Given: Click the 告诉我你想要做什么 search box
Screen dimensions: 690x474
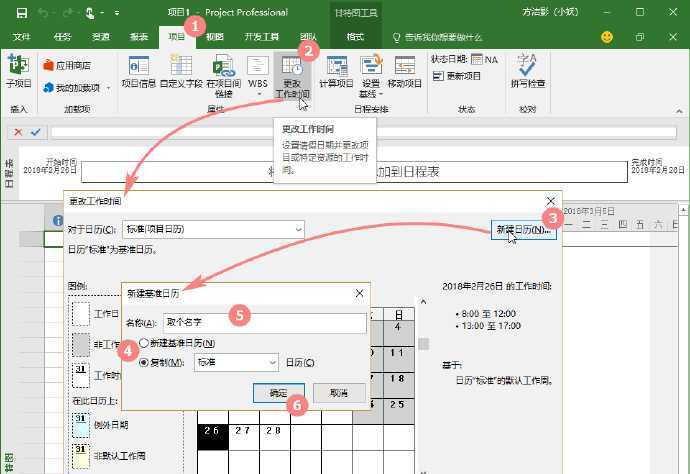Looking at the screenshot, I should coord(437,37).
